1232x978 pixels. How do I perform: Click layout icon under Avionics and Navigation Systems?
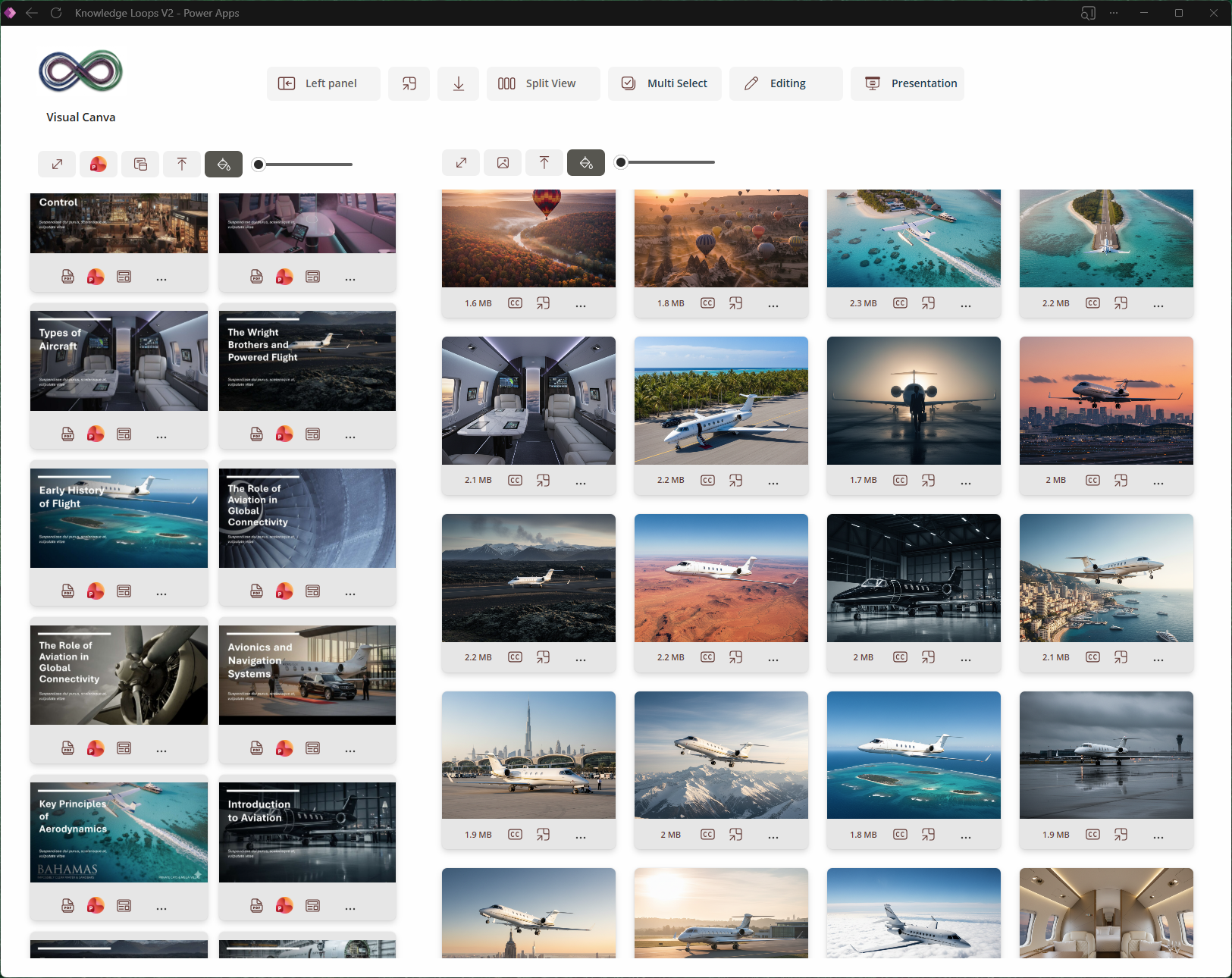coord(313,748)
